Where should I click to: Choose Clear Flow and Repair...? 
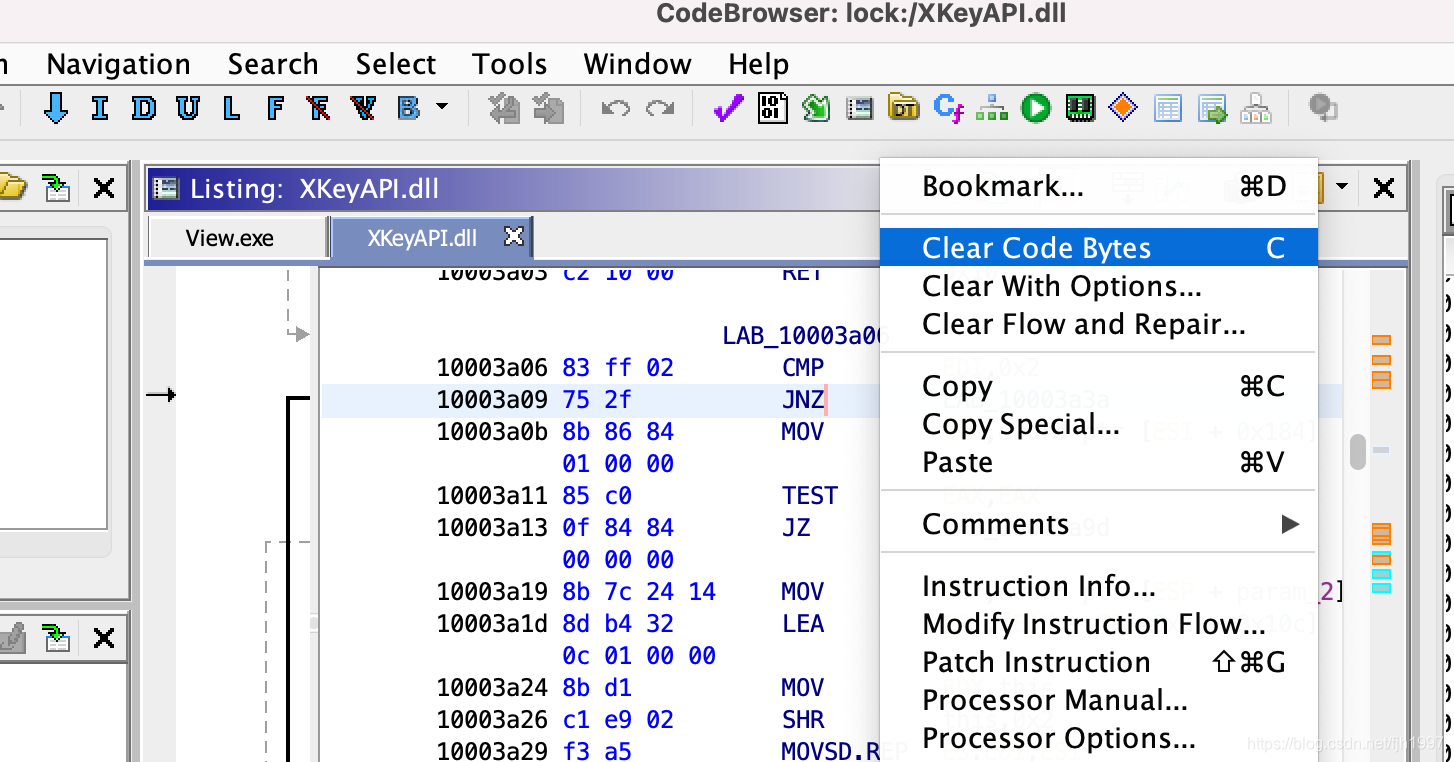click(x=1099, y=324)
